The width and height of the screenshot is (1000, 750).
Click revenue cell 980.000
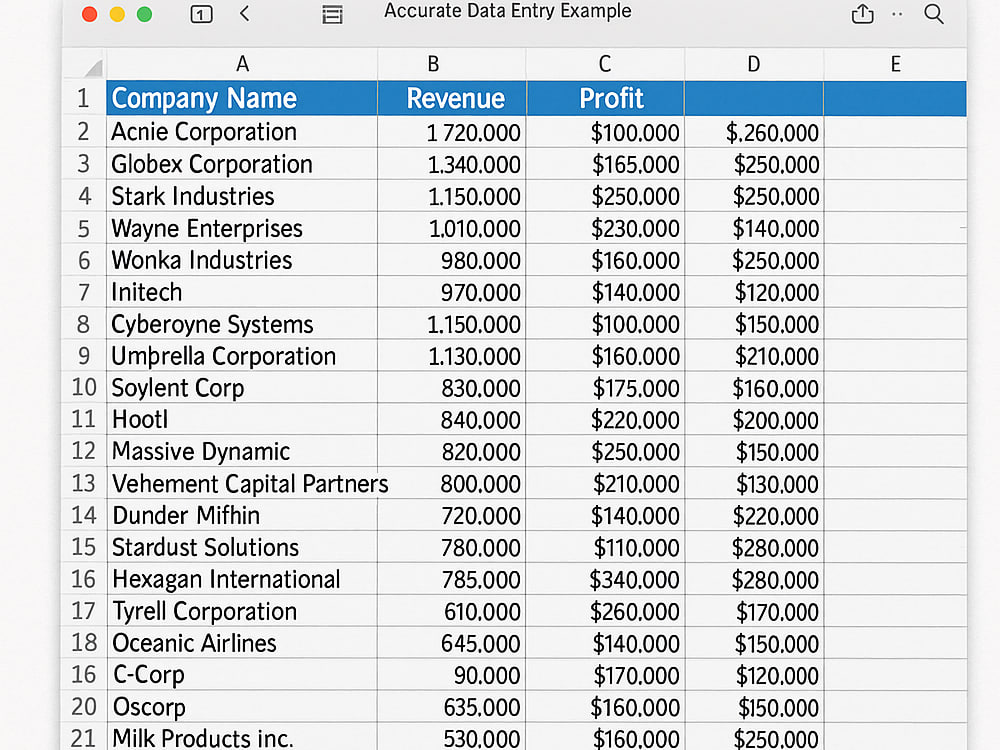click(452, 260)
